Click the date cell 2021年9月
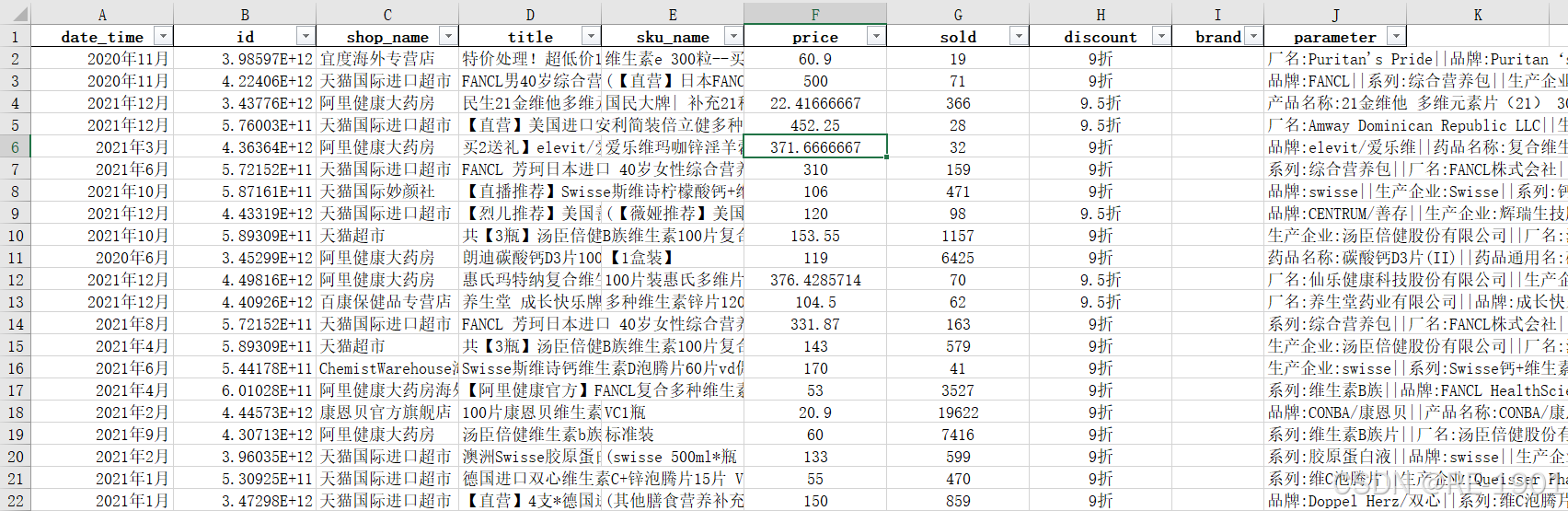 coord(102,435)
